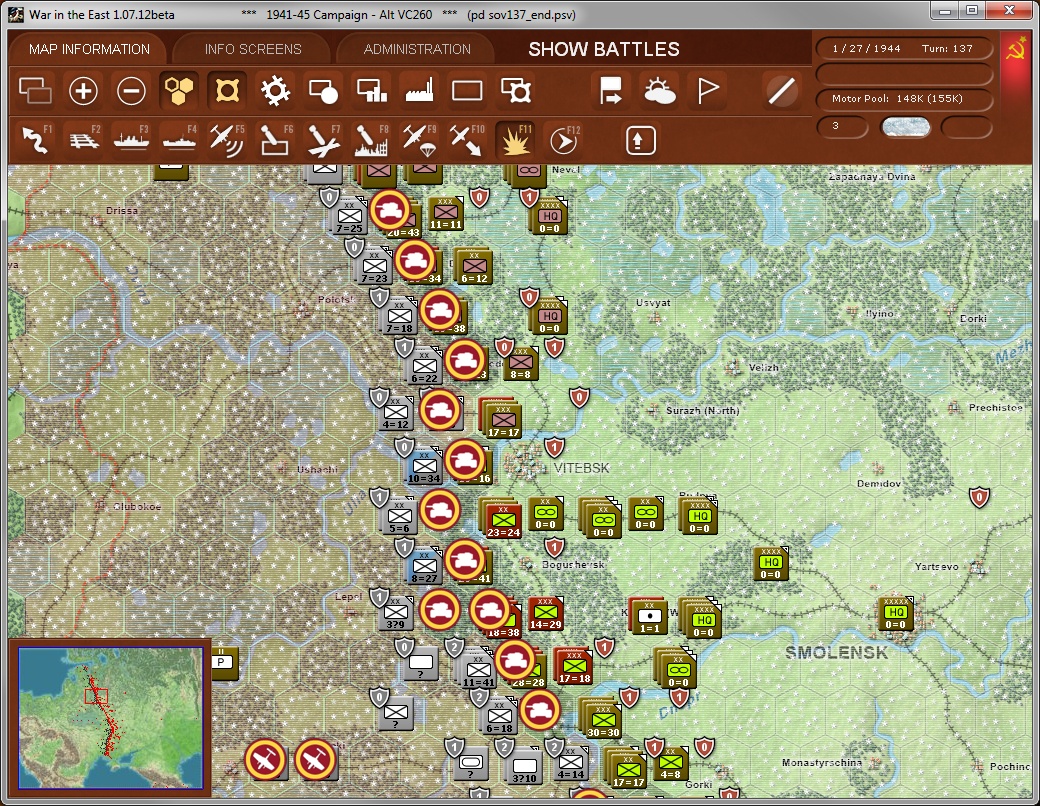Viewport: 1040px width, 806px height.
Task: Toggle fortification levels gear icon
Action: tap(275, 91)
